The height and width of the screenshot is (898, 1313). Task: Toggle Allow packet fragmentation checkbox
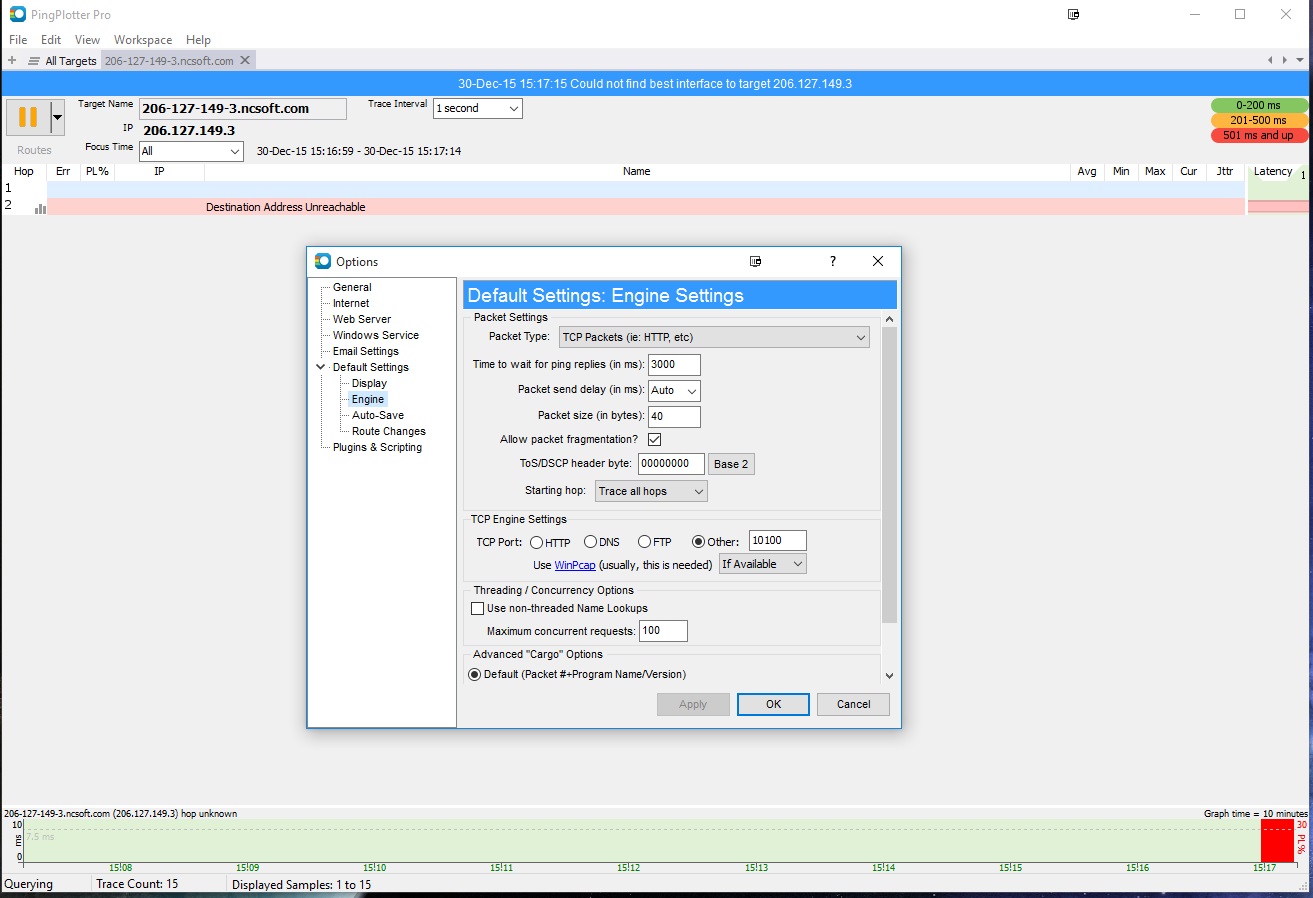tap(655, 439)
